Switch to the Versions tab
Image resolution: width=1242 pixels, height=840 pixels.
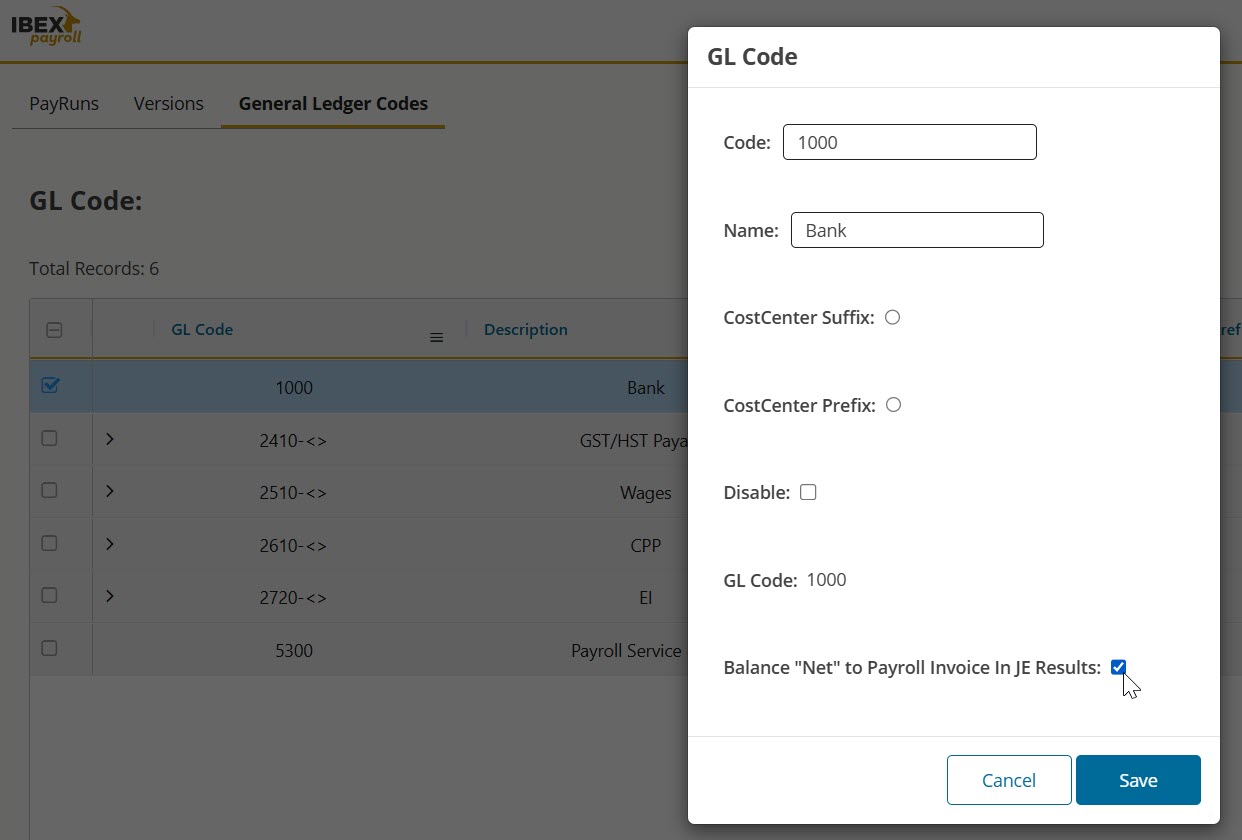pyautogui.click(x=169, y=104)
